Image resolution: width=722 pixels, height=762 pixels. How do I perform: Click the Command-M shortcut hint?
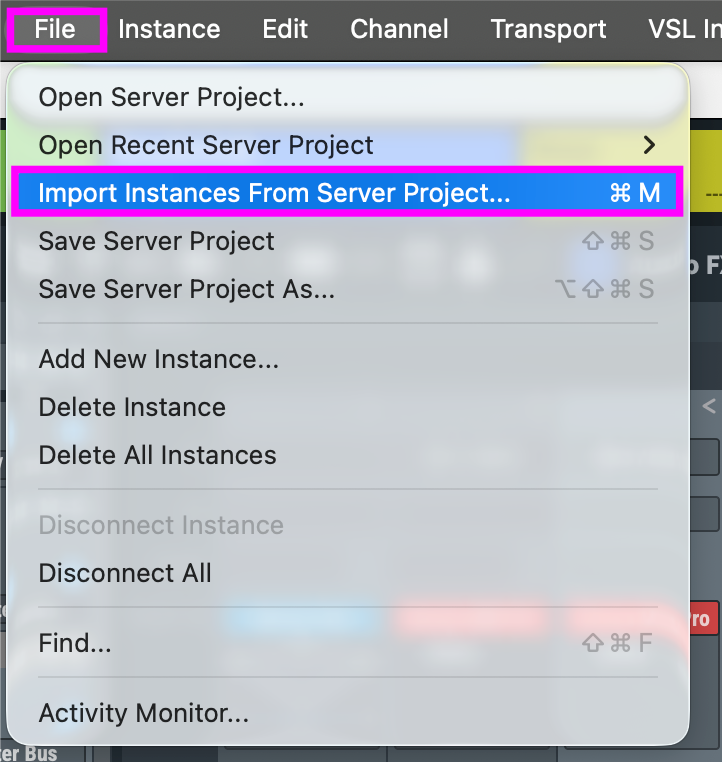(x=635, y=193)
